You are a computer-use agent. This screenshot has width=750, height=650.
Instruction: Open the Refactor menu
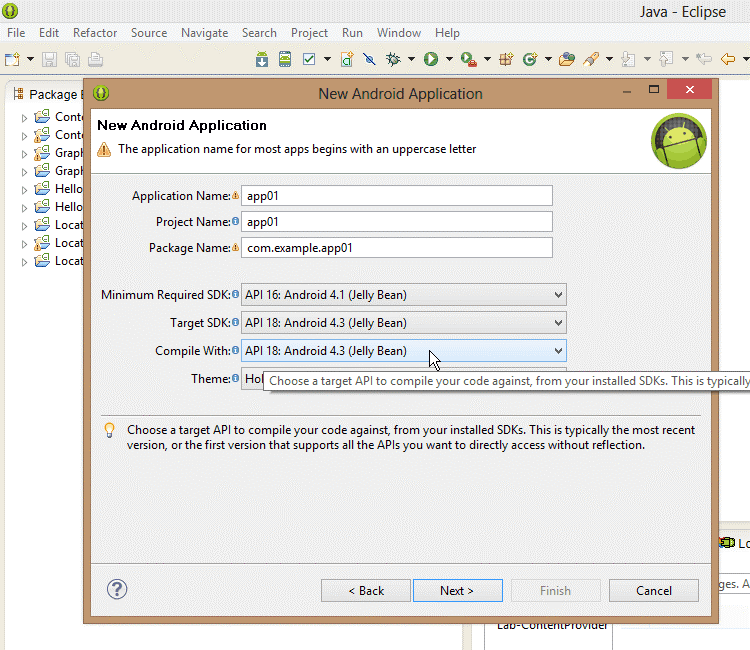pos(95,33)
